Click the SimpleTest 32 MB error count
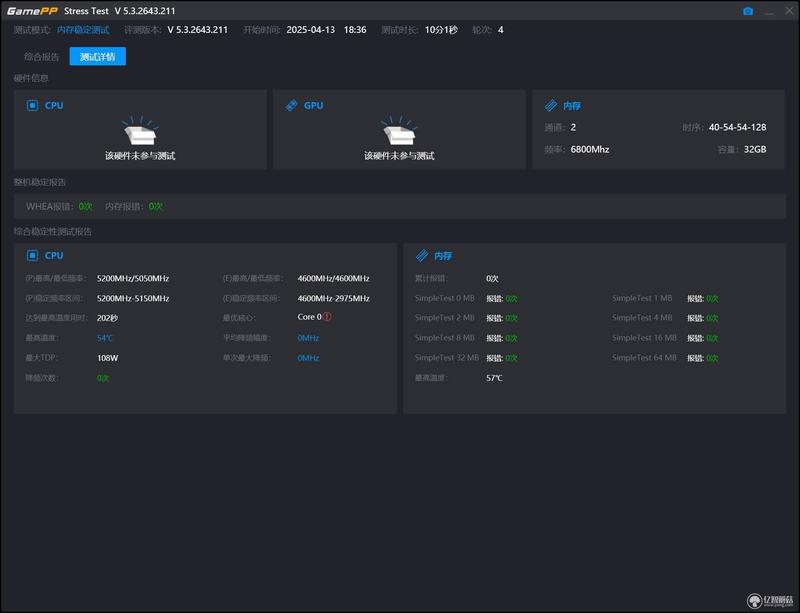 (511, 358)
